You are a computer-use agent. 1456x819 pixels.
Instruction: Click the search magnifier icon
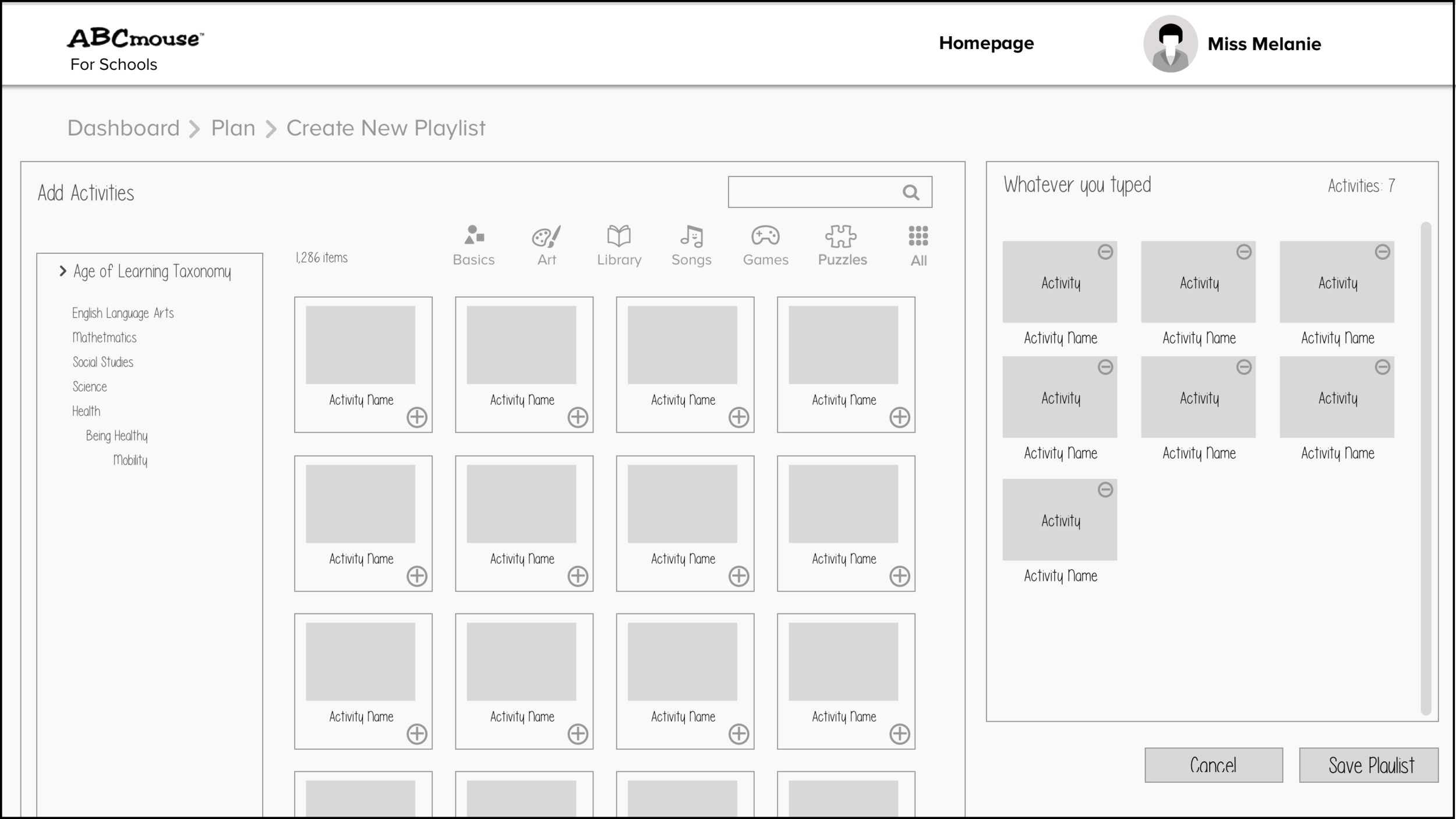(911, 192)
